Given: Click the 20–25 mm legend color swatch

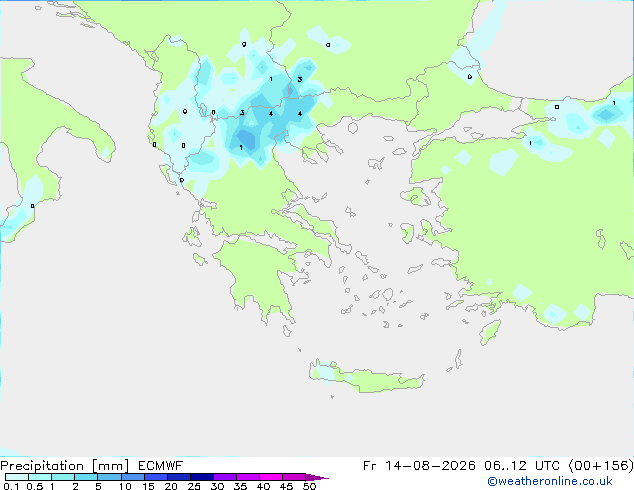Looking at the screenshot, I should (x=179, y=477).
